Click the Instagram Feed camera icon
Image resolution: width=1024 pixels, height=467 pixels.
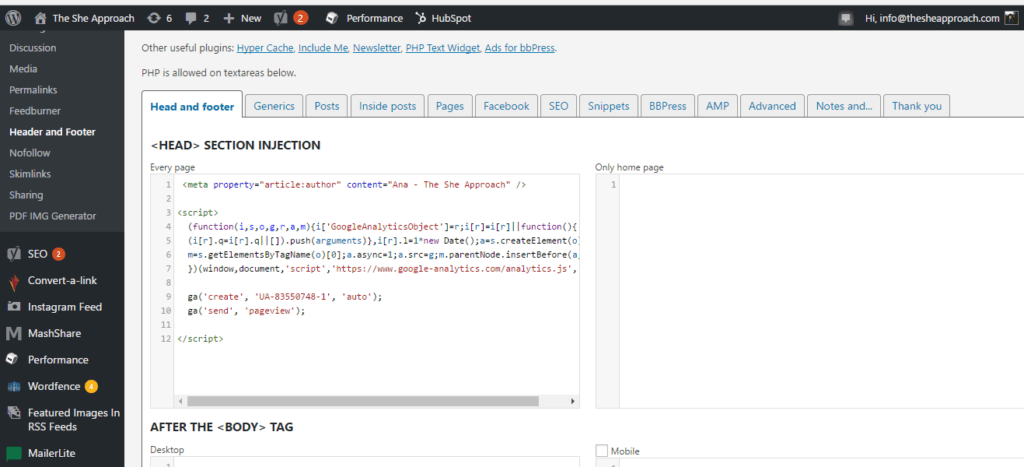[x=14, y=307]
